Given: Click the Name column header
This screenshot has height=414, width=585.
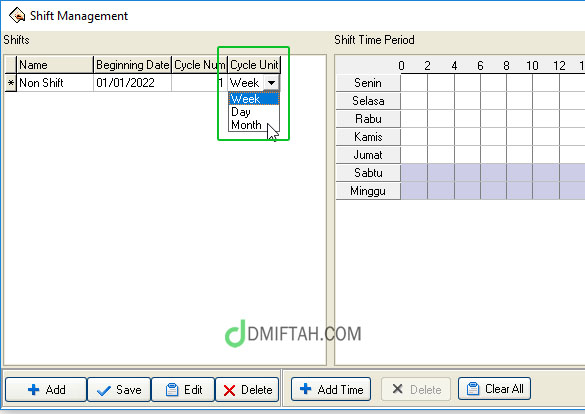Looking at the screenshot, I should coord(55,65).
